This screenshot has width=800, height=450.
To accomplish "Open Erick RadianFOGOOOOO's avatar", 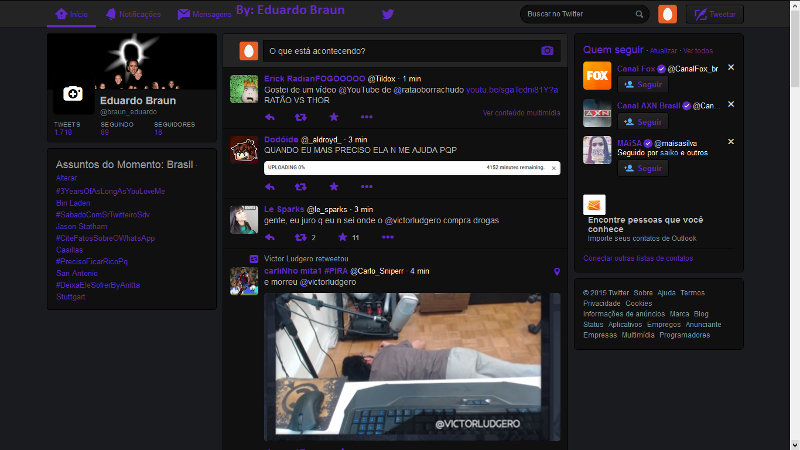I will [x=244, y=89].
